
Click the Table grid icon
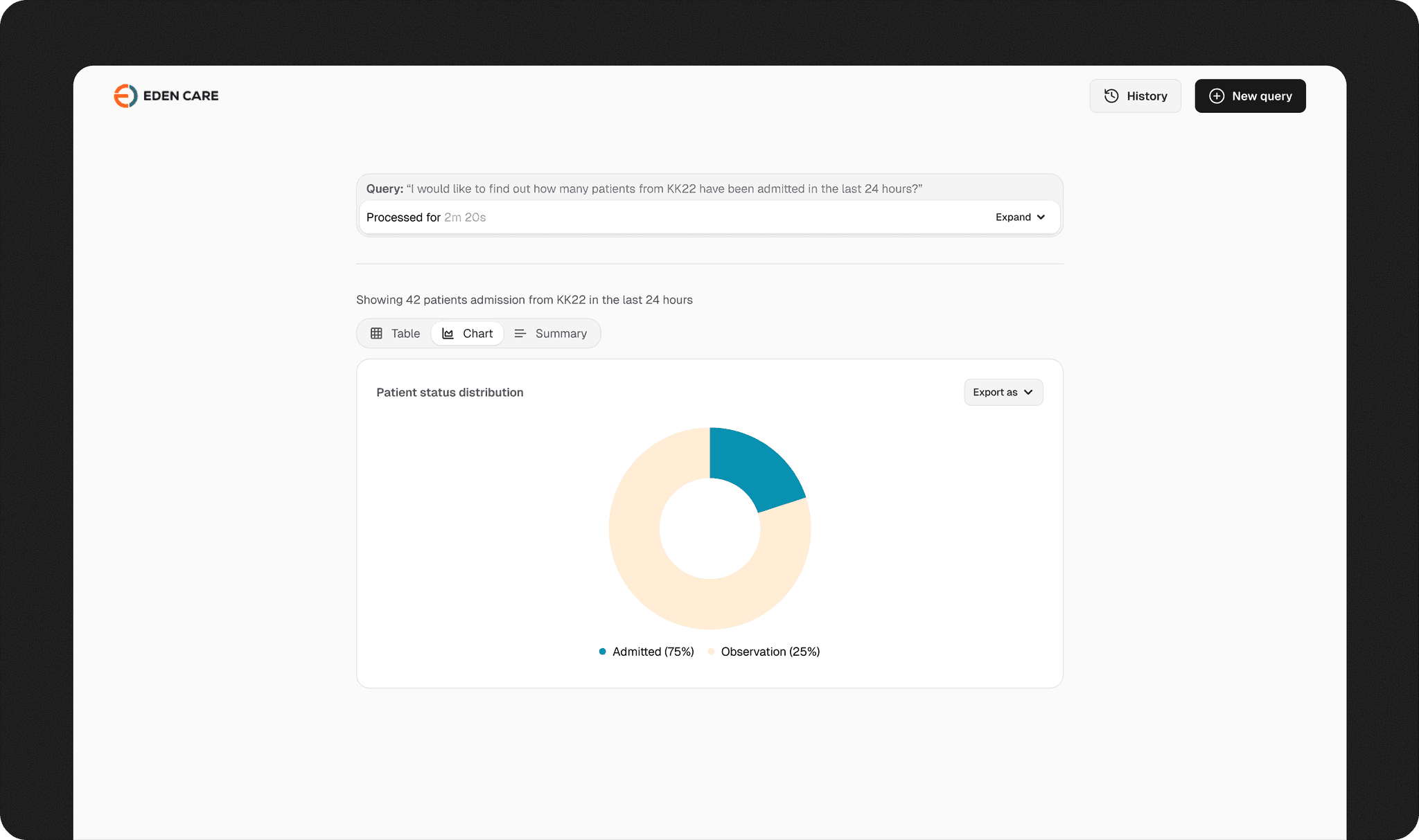376,333
